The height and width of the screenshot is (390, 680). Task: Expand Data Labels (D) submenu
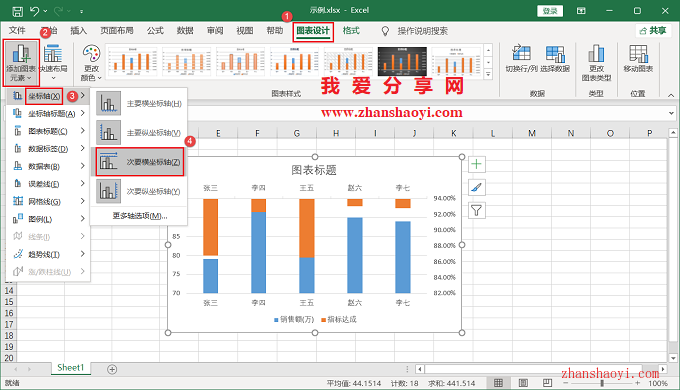(48, 149)
